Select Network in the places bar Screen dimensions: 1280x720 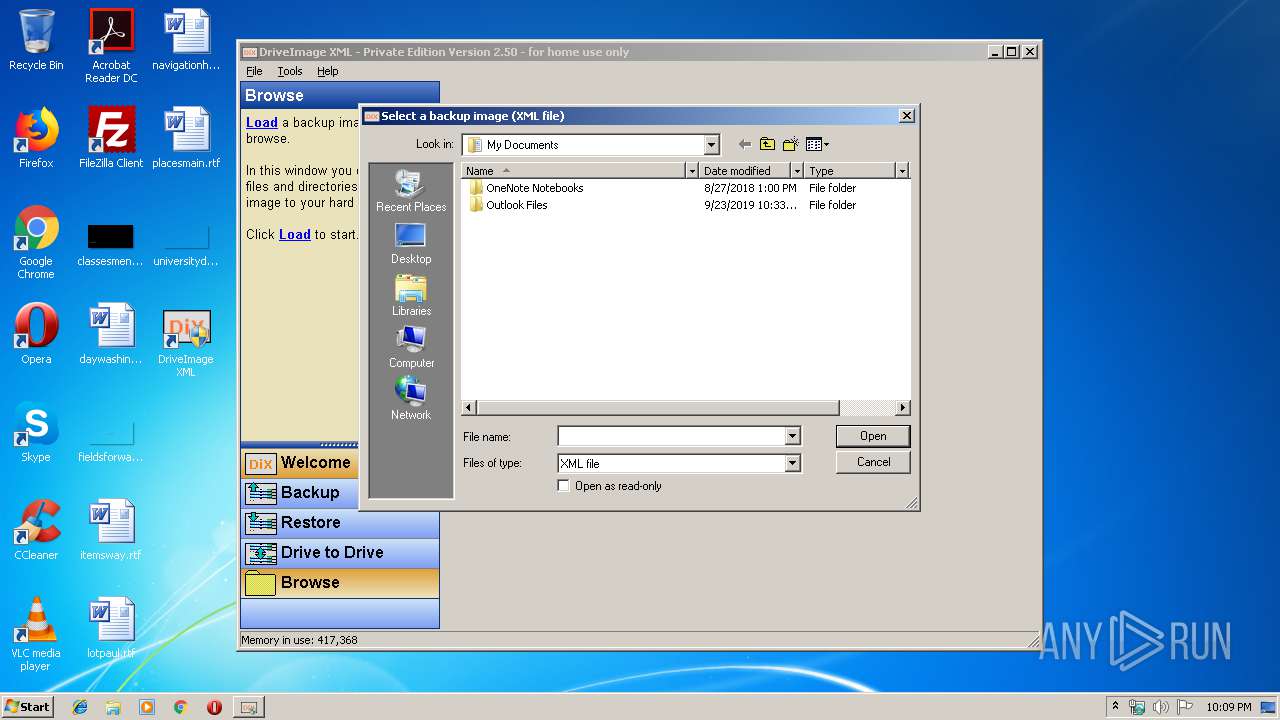[411, 398]
